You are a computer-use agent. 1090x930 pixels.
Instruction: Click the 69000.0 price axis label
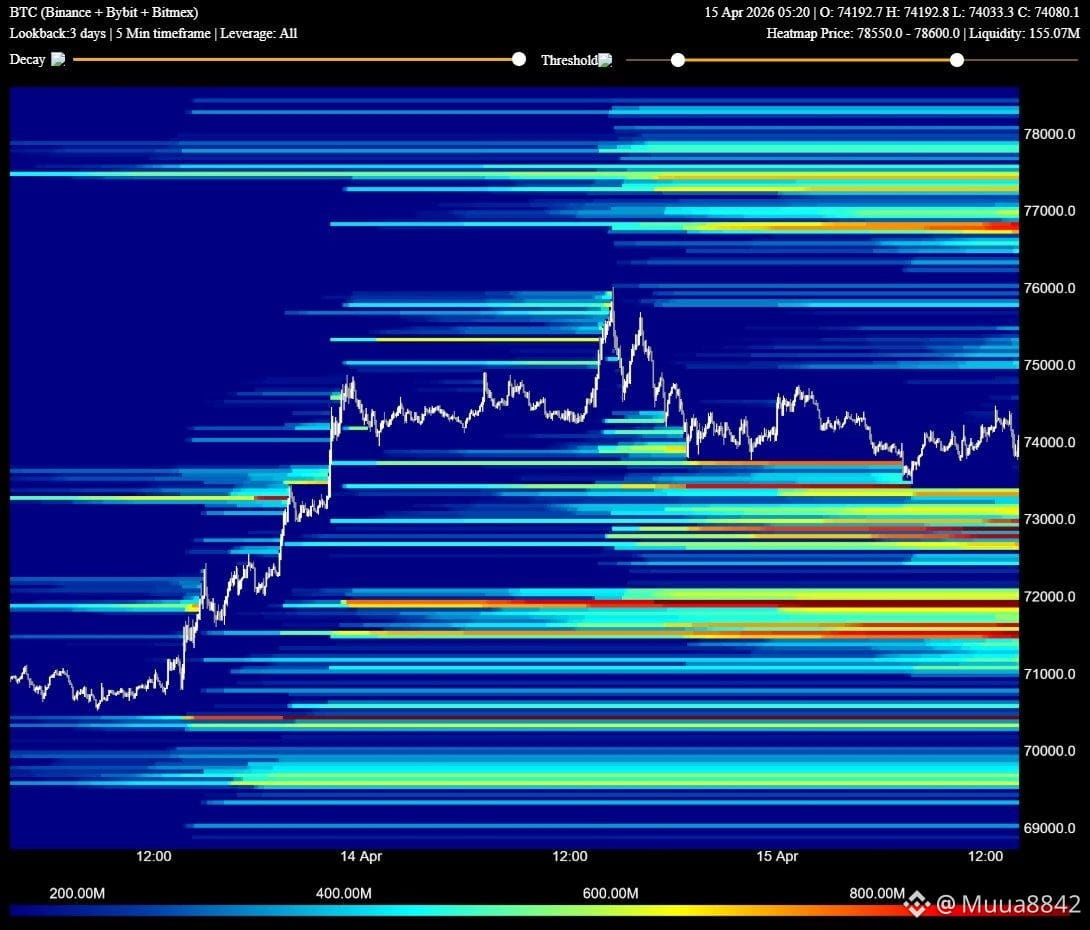point(1049,829)
